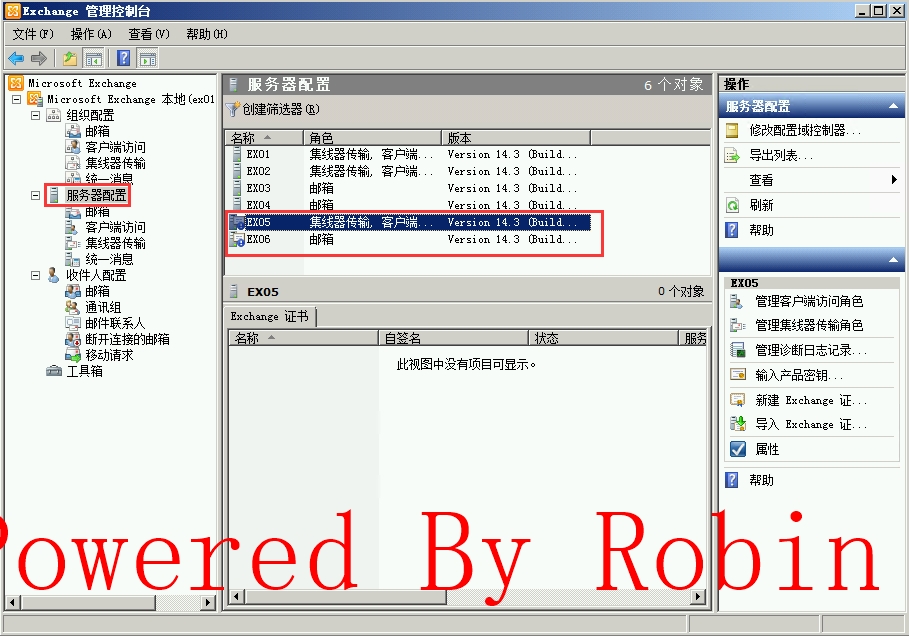Click the 管理诊断日志记录 icon
The image size is (909, 636).
(x=737, y=350)
